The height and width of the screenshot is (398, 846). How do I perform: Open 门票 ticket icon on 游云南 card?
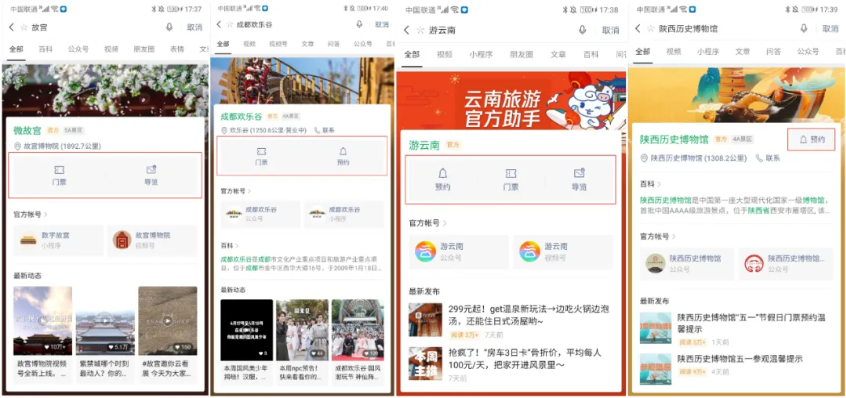[x=510, y=173]
